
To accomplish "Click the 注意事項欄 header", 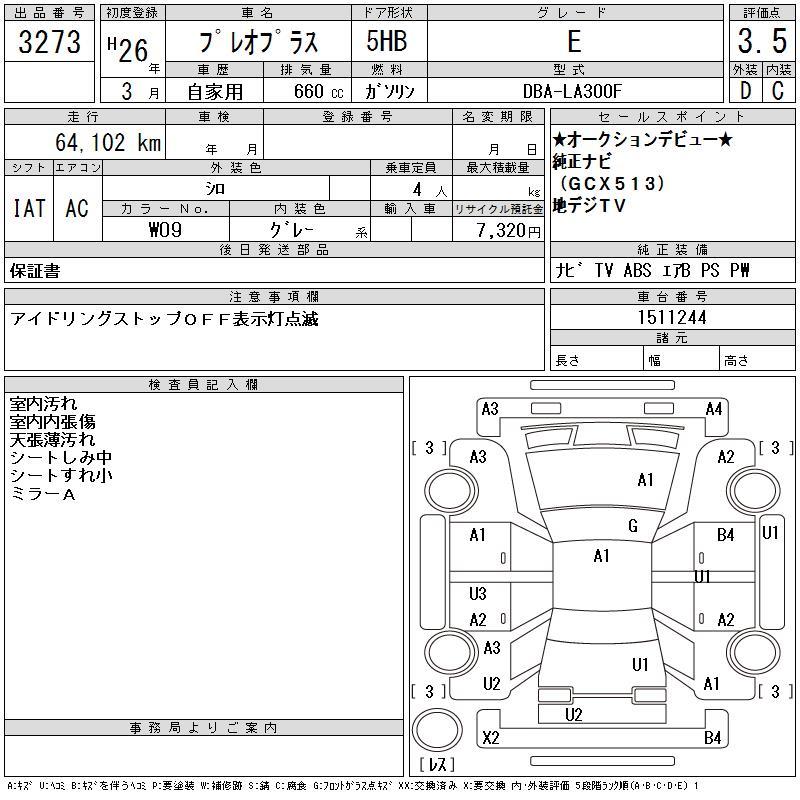I will tap(274, 296).
